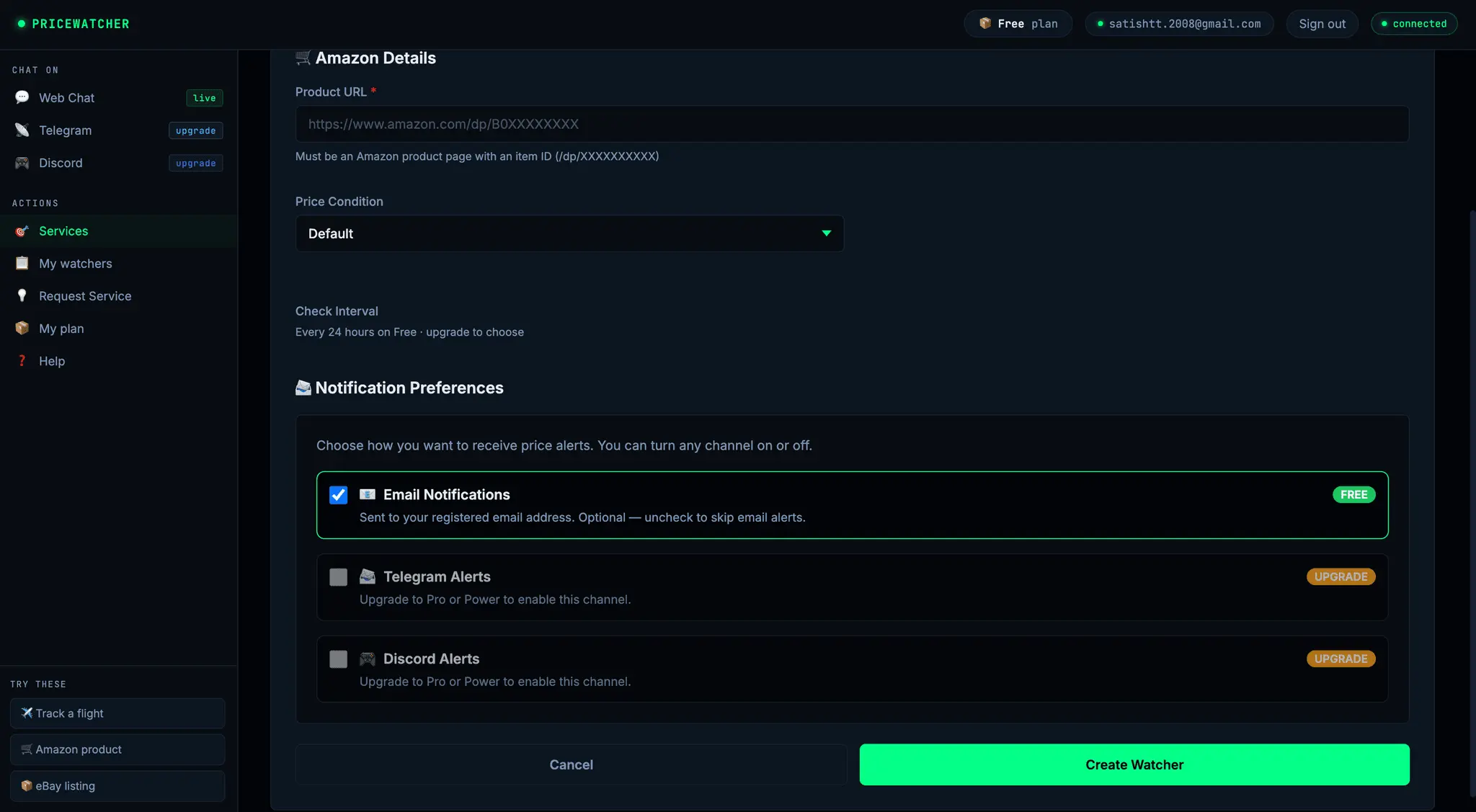Go to Request Service page
Viewport: 1476px width, 812px height.
tap(119, 296)
